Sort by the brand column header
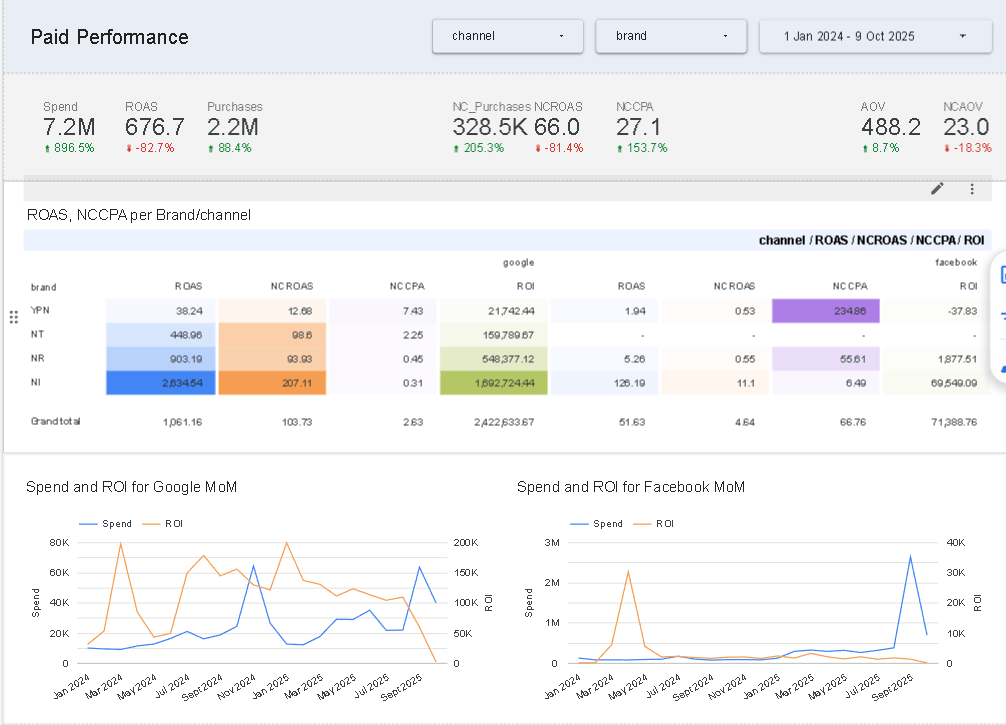This screenshot has width=1006, height=725. 44,287
